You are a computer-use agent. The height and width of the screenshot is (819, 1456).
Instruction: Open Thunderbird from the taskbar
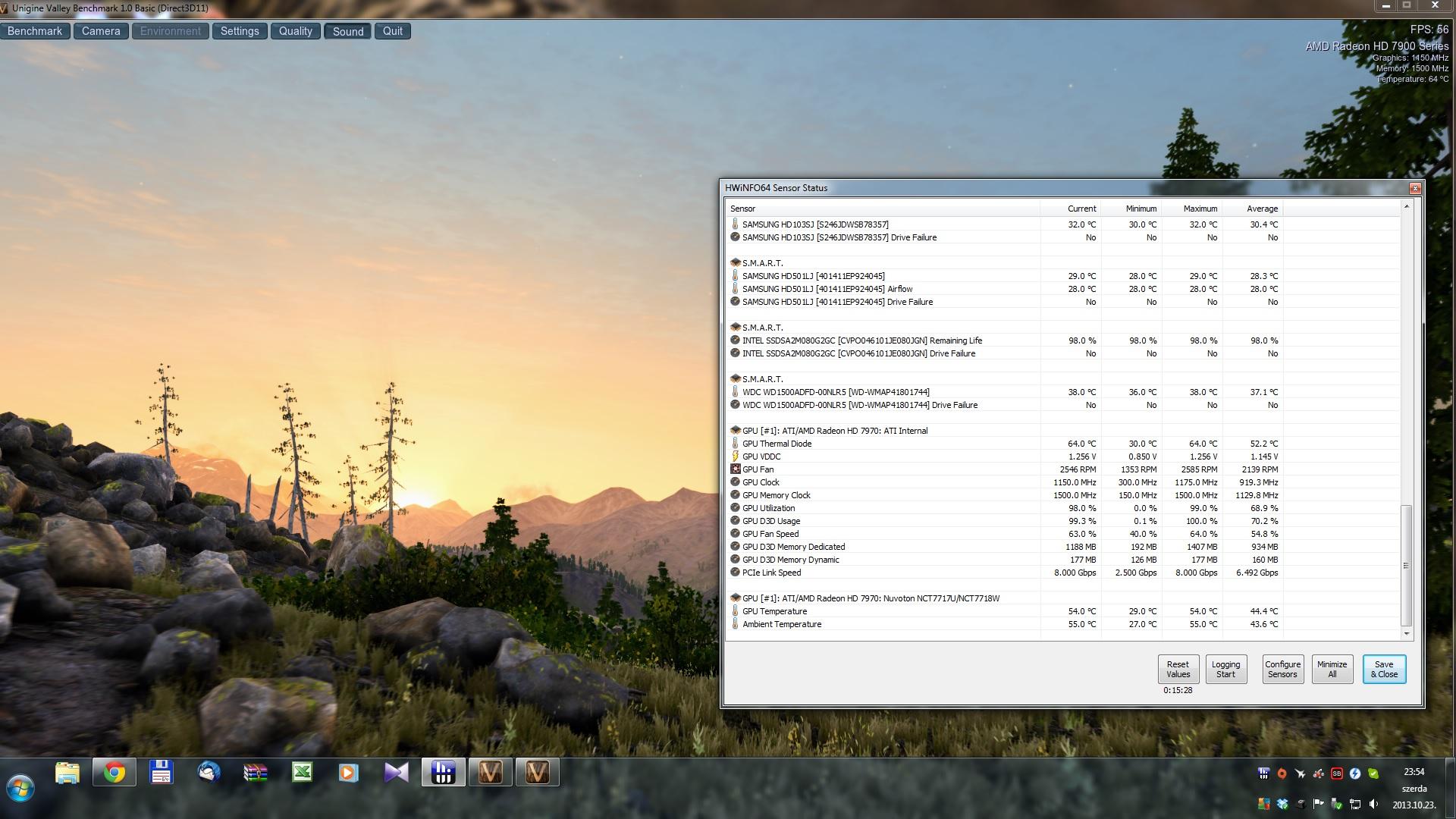(209, 773)
